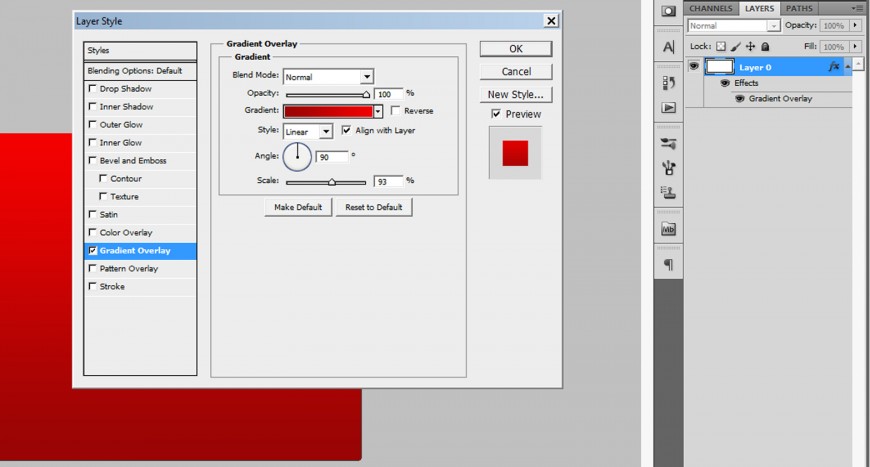
Task: Click the Make Default button
Action: [298, 207]
